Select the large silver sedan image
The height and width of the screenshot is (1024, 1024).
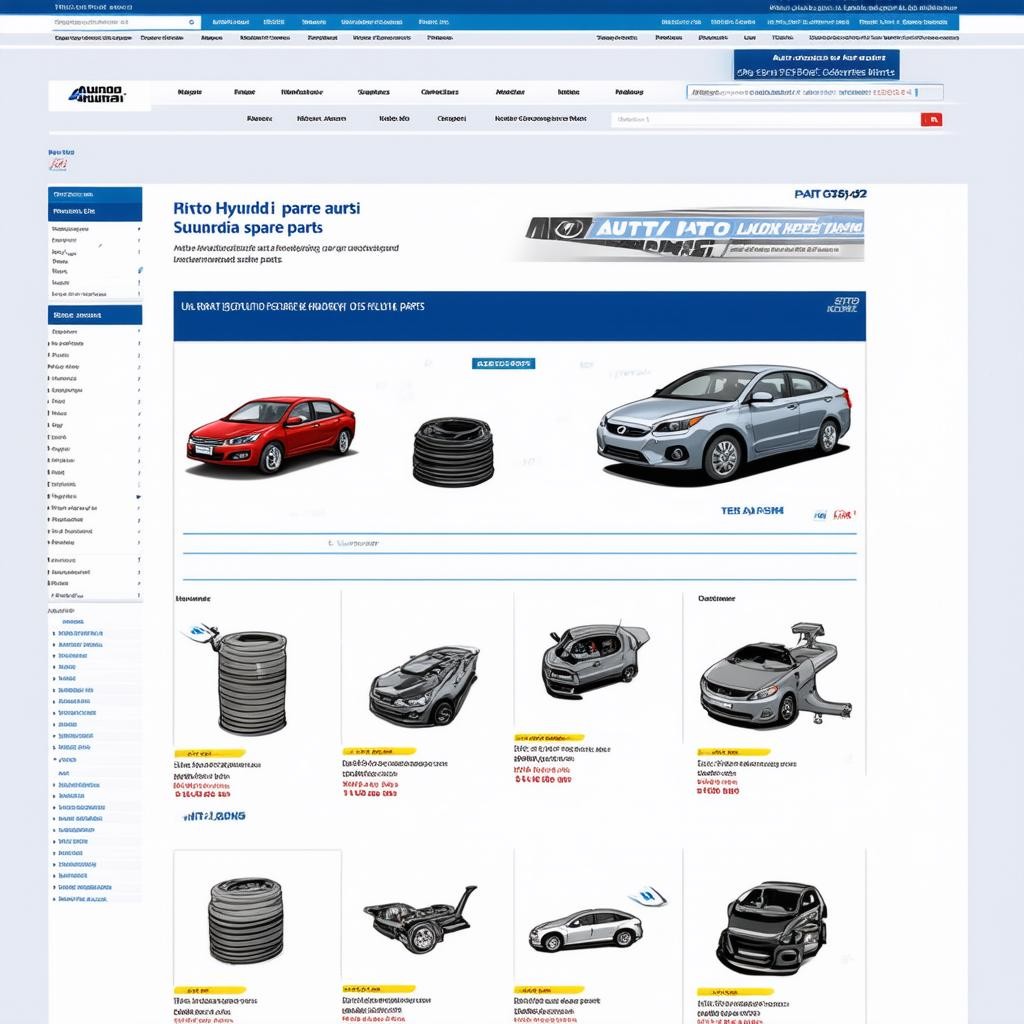tap(724, 424)
